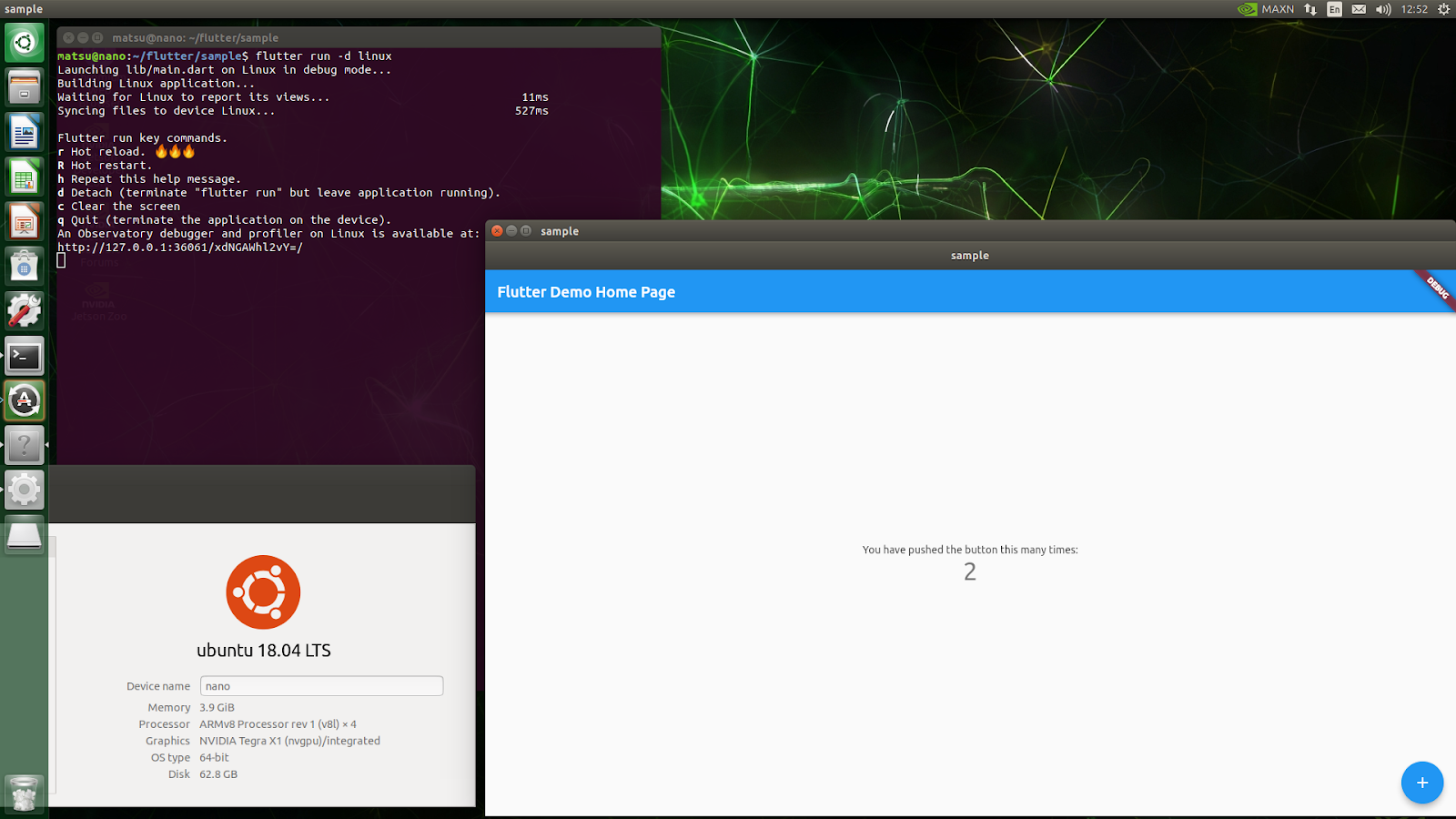Click the volume indicator to adjust sound
The height and width of the screenshot is (819, 1456).
coord(1382,9)
